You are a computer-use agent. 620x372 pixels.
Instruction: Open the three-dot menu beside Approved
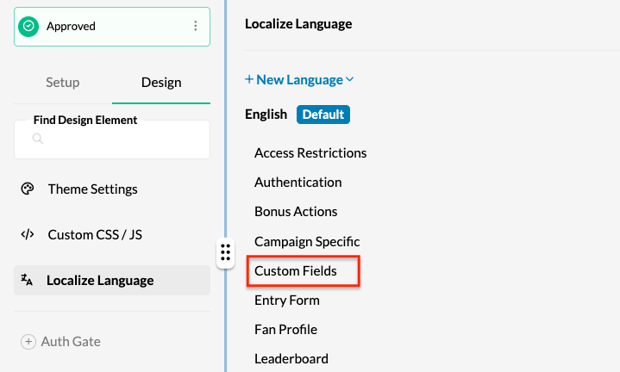coord(195,26)
